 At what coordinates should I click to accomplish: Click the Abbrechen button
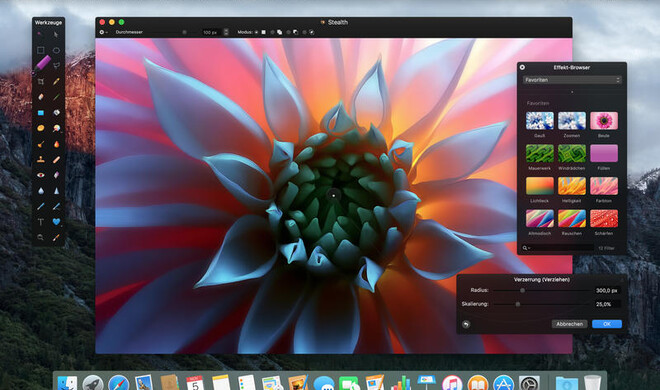[x=569, y=324]
